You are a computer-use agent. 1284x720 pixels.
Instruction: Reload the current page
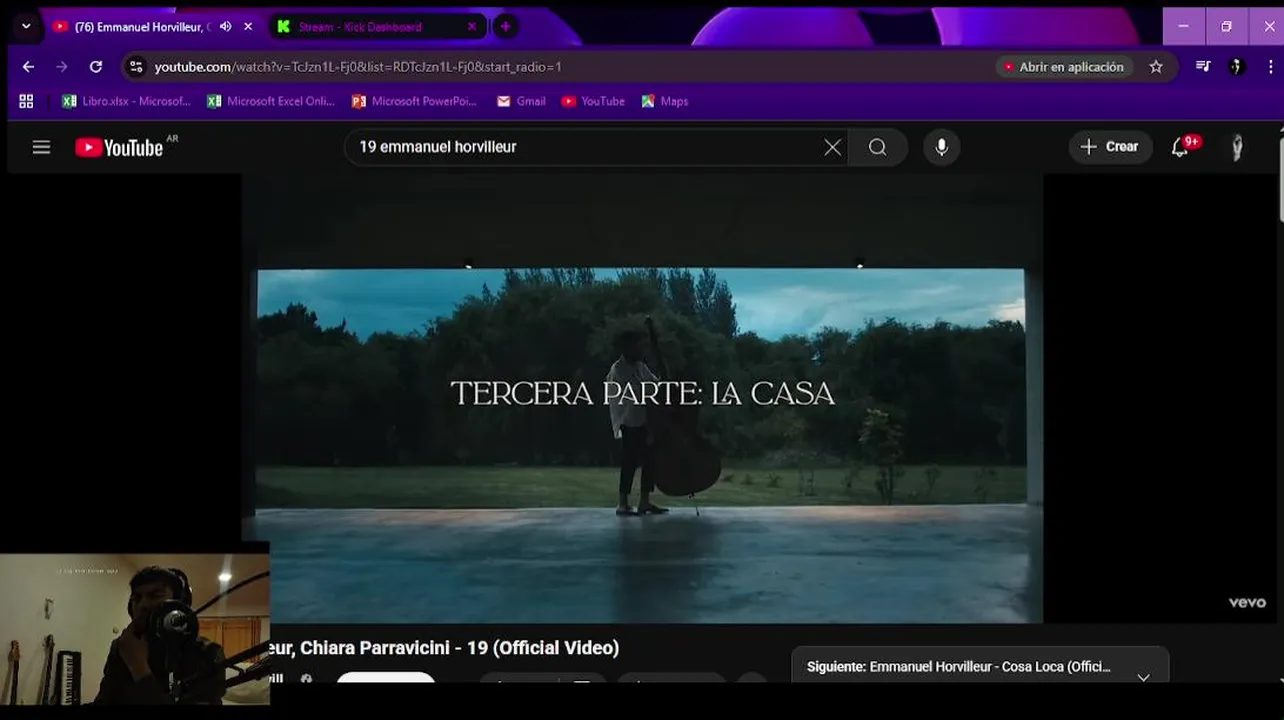point(96,67)
